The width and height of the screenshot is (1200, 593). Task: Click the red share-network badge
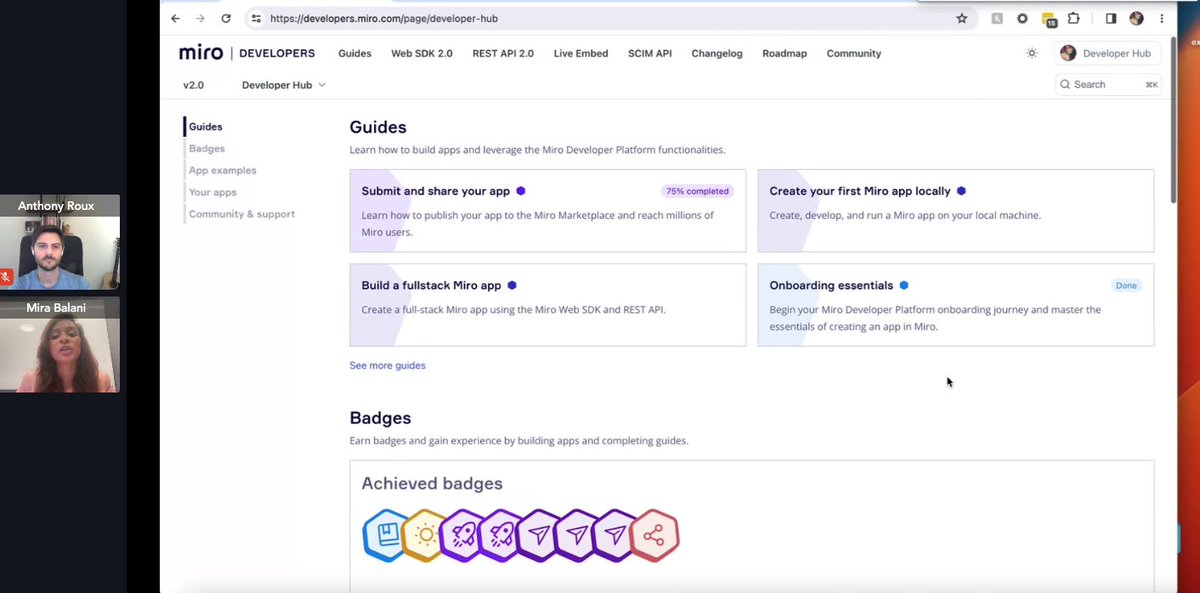(x=654, y=535)
